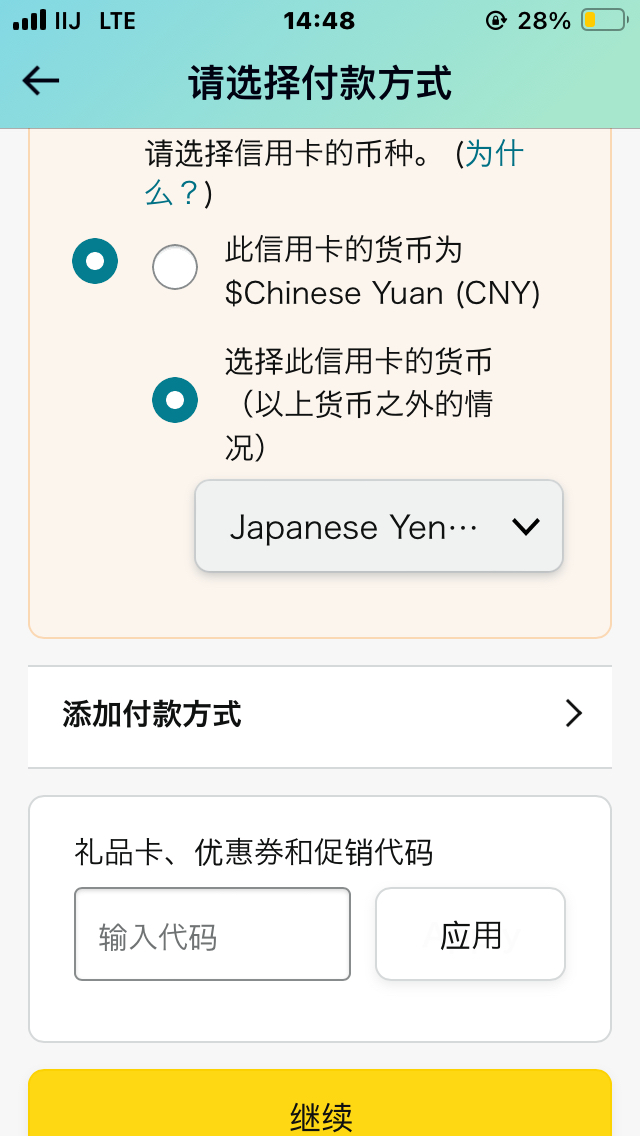
Task: Tap the 请选择付款方式 page title
Action: click(320, 83)
